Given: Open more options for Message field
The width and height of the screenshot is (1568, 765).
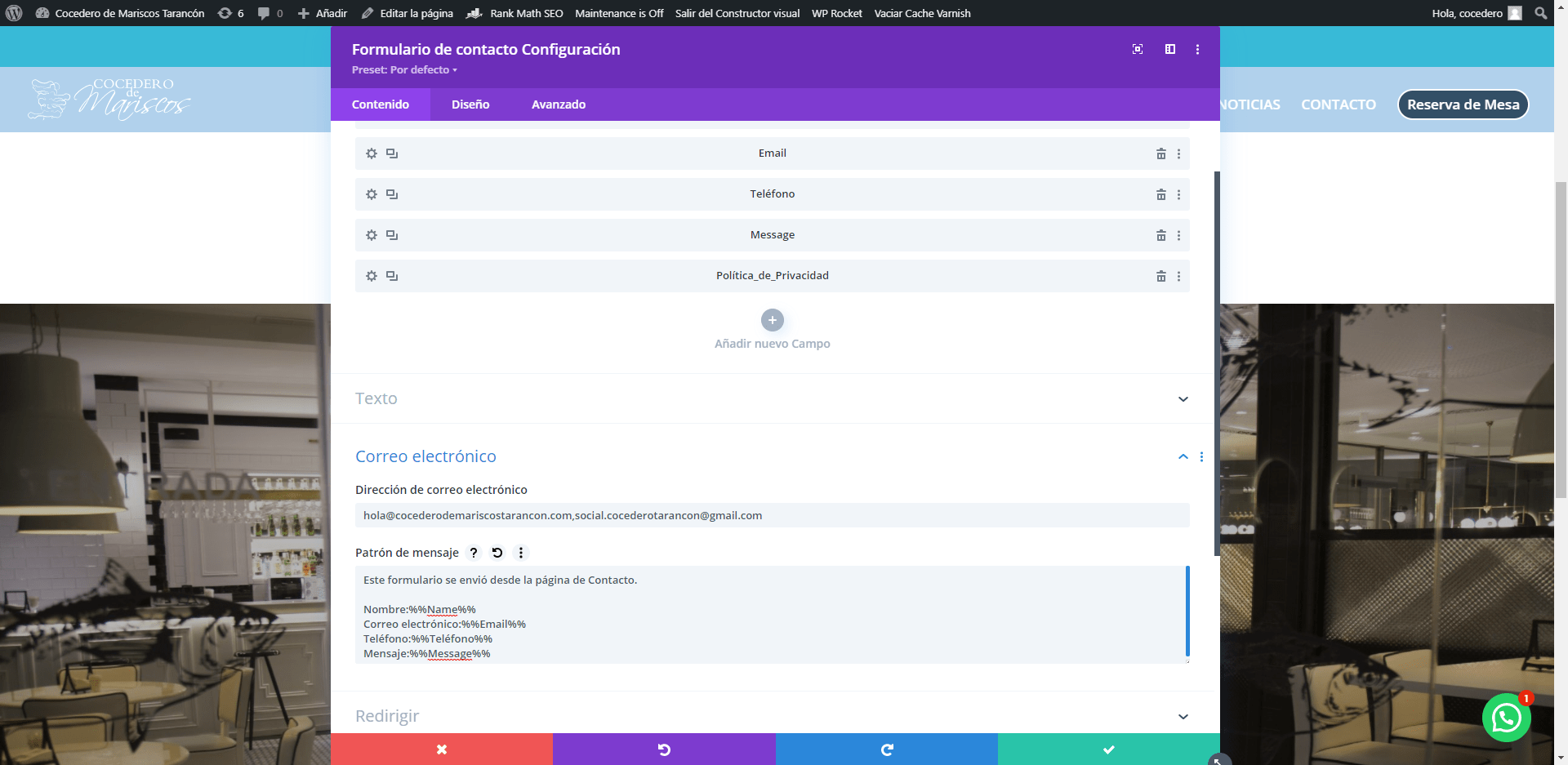Looking at the screenshot, I should 1178,235.
